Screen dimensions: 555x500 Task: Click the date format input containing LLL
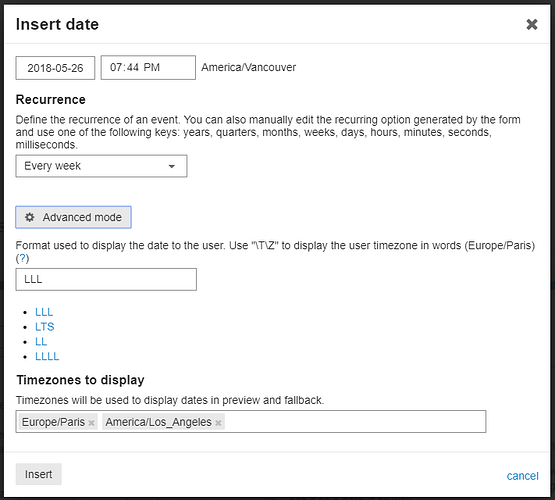point(106,280)
